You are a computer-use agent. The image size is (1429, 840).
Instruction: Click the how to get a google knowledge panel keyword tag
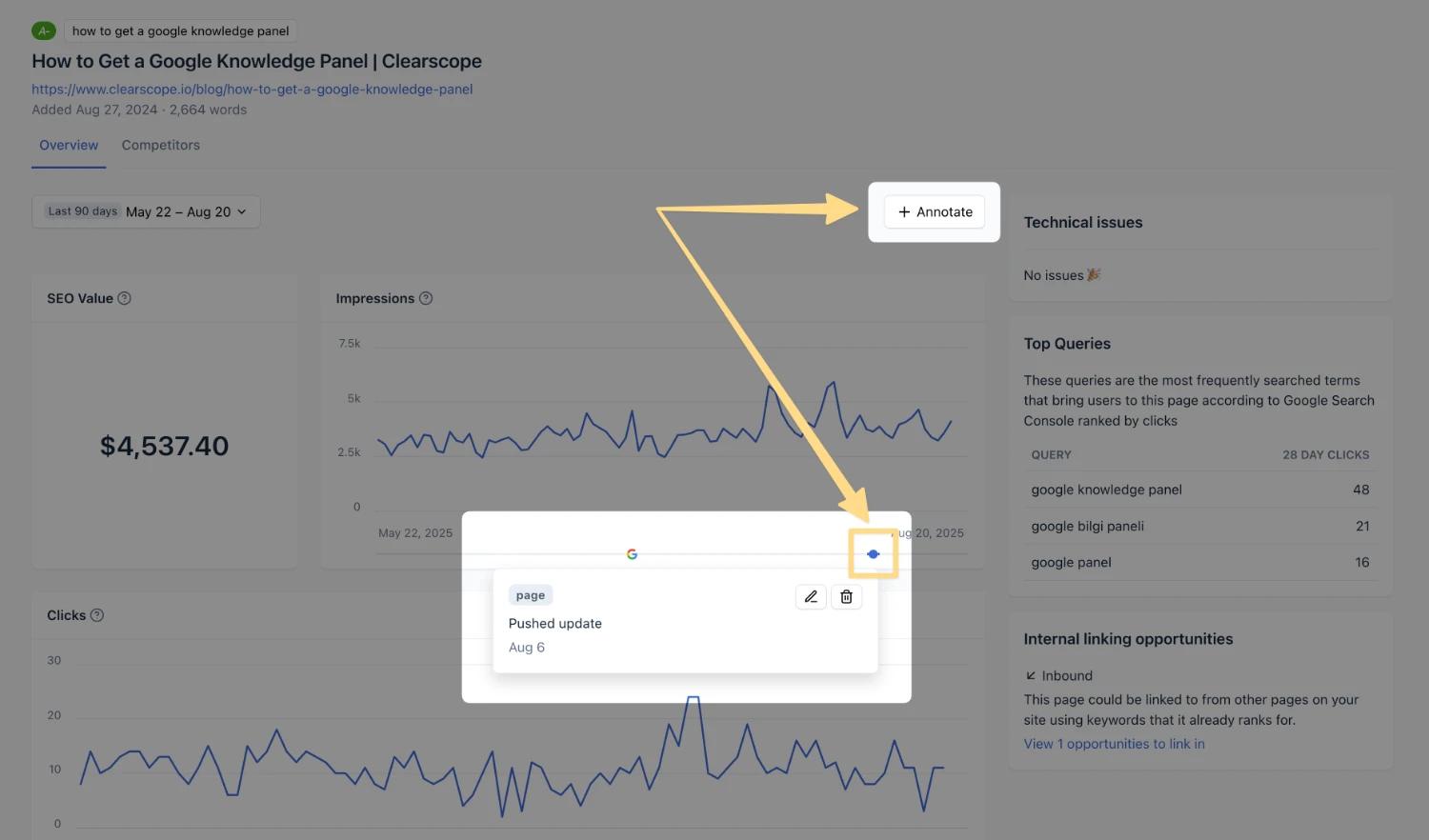click(181, 30)
